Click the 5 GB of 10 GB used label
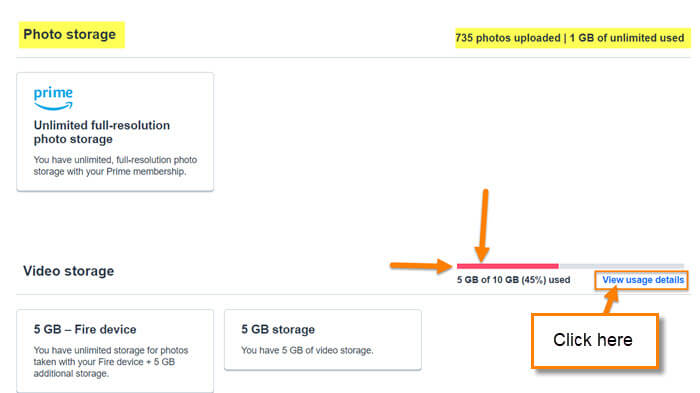The height and width of the screenshot is (393, 700). click(513, 280)
